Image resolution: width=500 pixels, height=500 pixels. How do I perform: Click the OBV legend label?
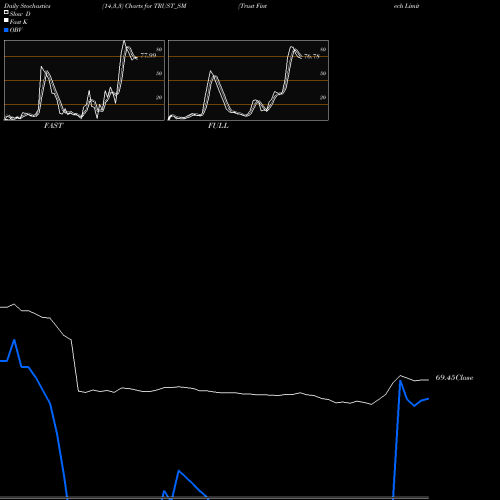(x=16, y=30)
